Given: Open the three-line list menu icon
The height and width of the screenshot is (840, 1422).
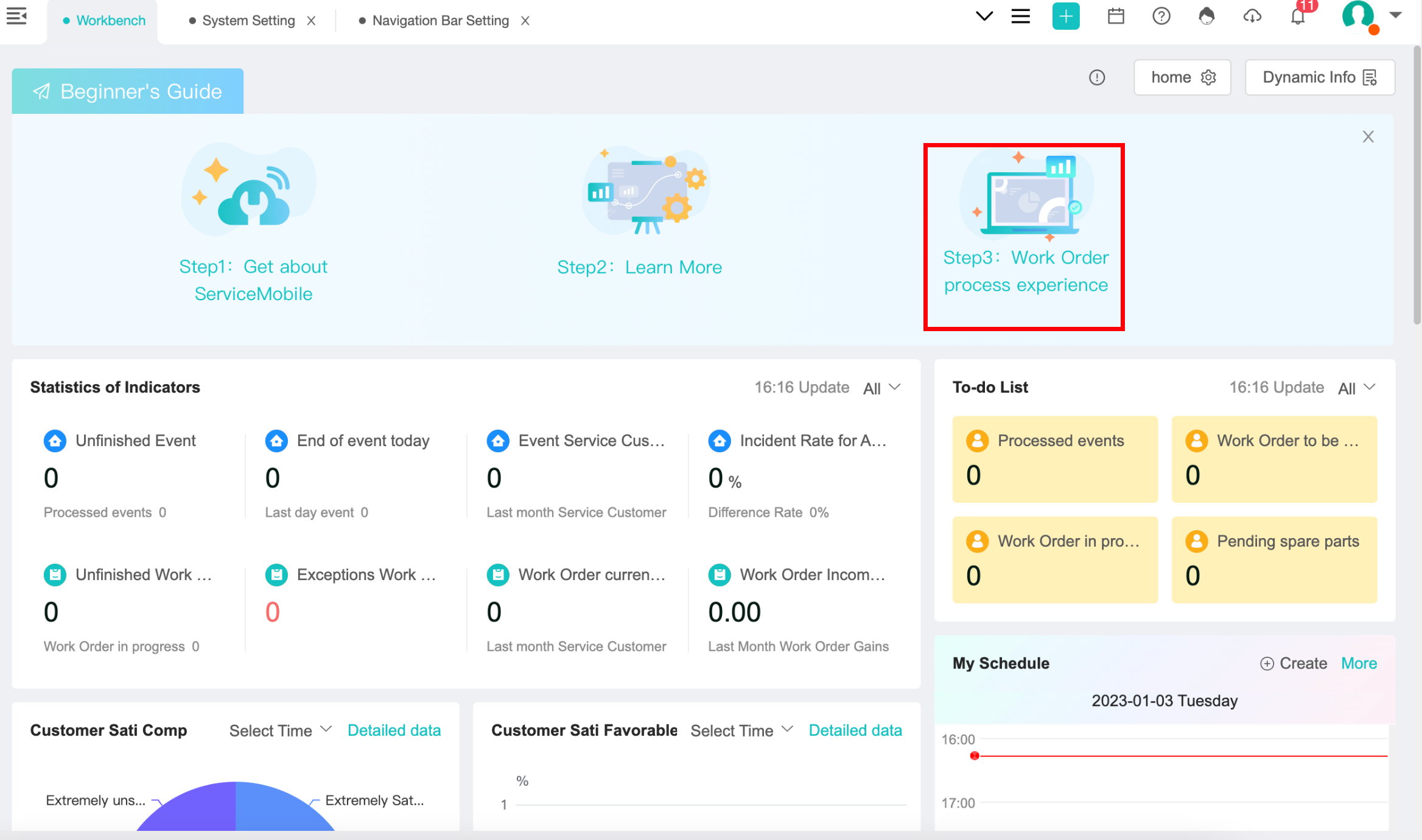Looking at the screenshot, I should 1021,16.
